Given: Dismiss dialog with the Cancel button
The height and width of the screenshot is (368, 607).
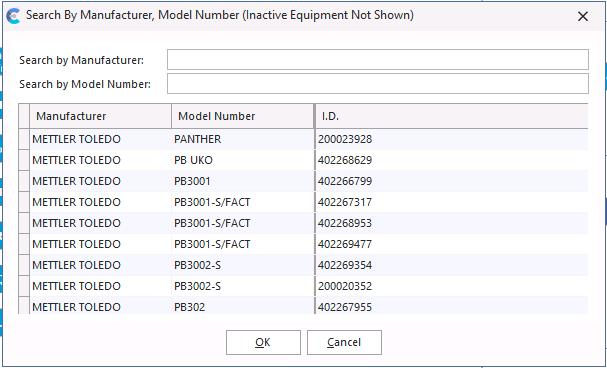Looking at the screenshot, I should [344, 342].
